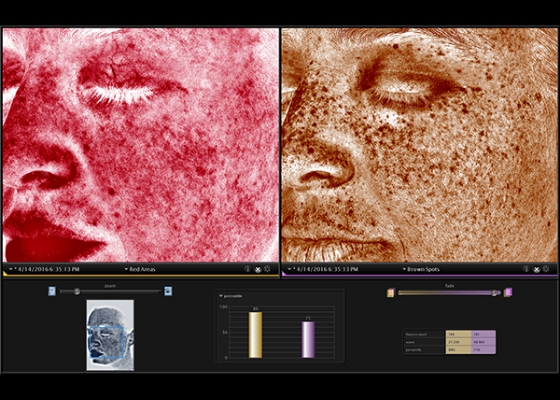
Task: Click the round X icon on Brown Spots panel
Action: pyautogui.click(x=536, y=269)
